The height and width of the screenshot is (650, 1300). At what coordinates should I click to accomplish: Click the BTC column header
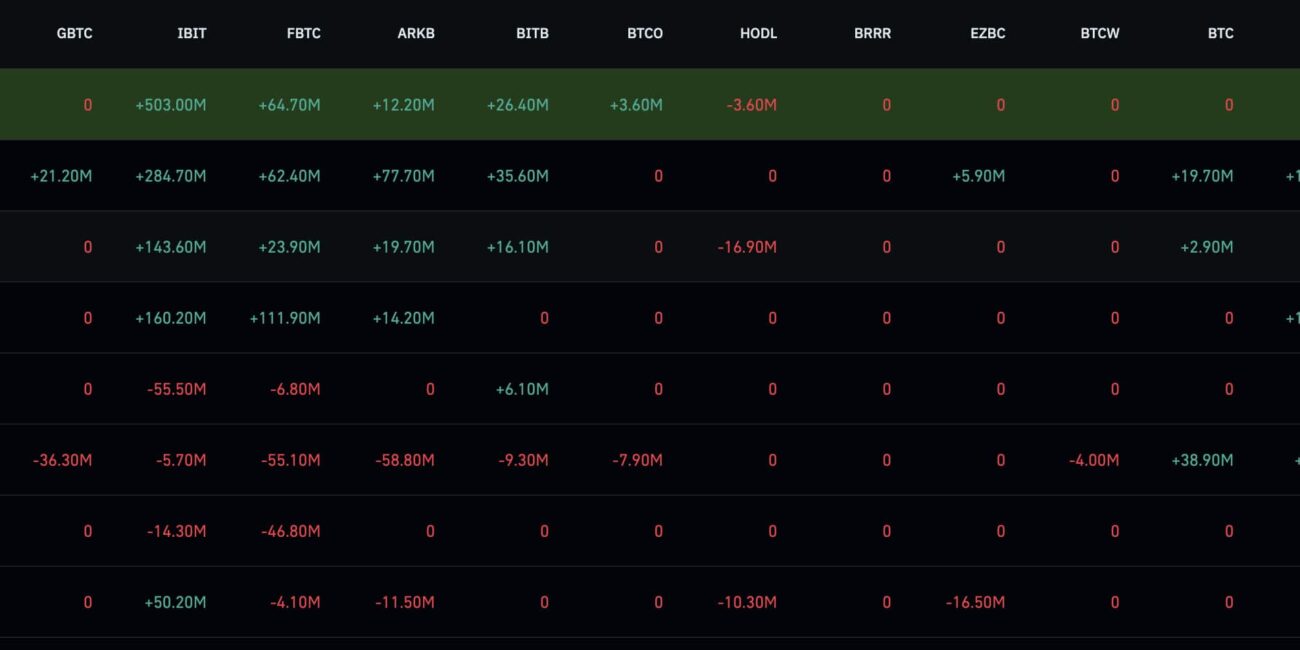(1220, 33)
